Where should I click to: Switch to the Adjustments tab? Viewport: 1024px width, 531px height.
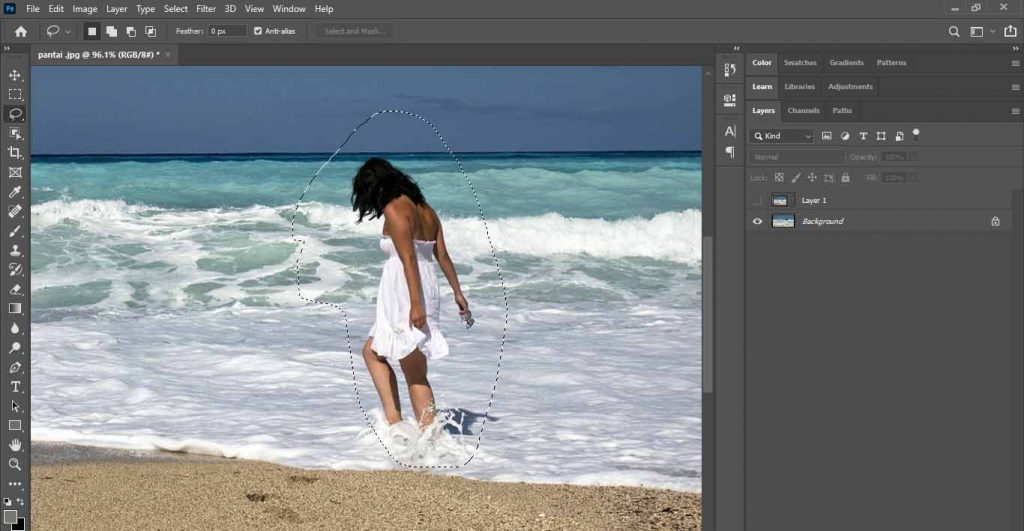coord(850,87)
